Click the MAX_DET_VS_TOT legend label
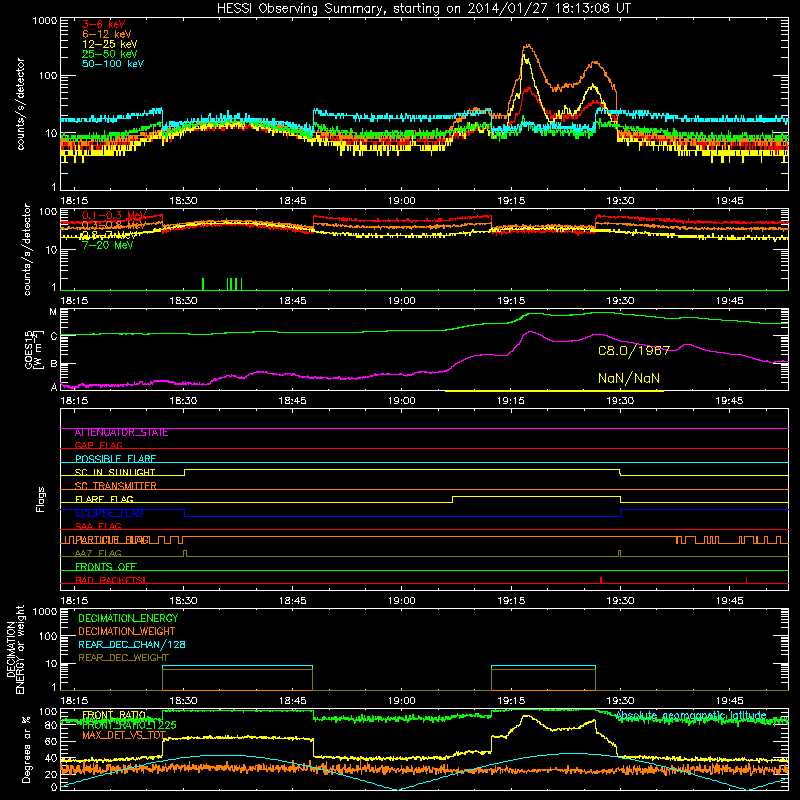The width and height of the screenshot is (800, 800). tap(124, 735)
